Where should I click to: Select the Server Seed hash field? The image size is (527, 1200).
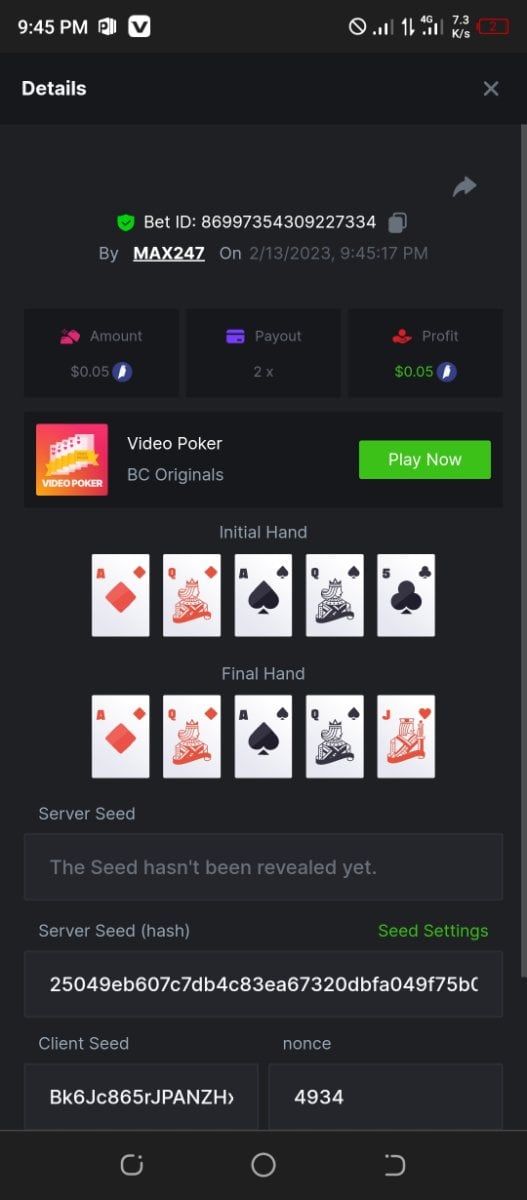(x=263, y=984)
